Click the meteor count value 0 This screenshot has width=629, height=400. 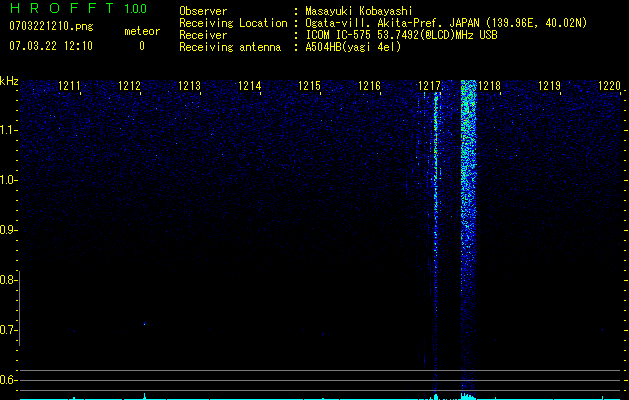[x=142, y=46]
